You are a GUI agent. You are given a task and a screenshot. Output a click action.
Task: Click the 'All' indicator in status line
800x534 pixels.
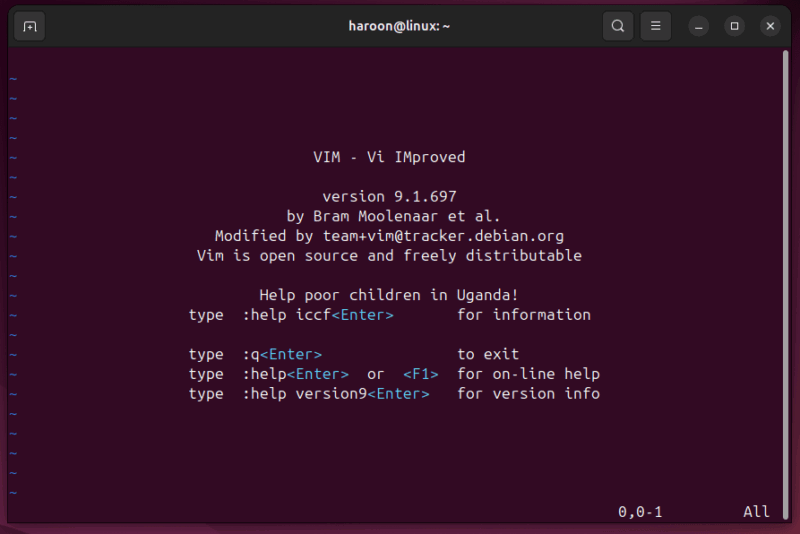click(x=756, y=512)
